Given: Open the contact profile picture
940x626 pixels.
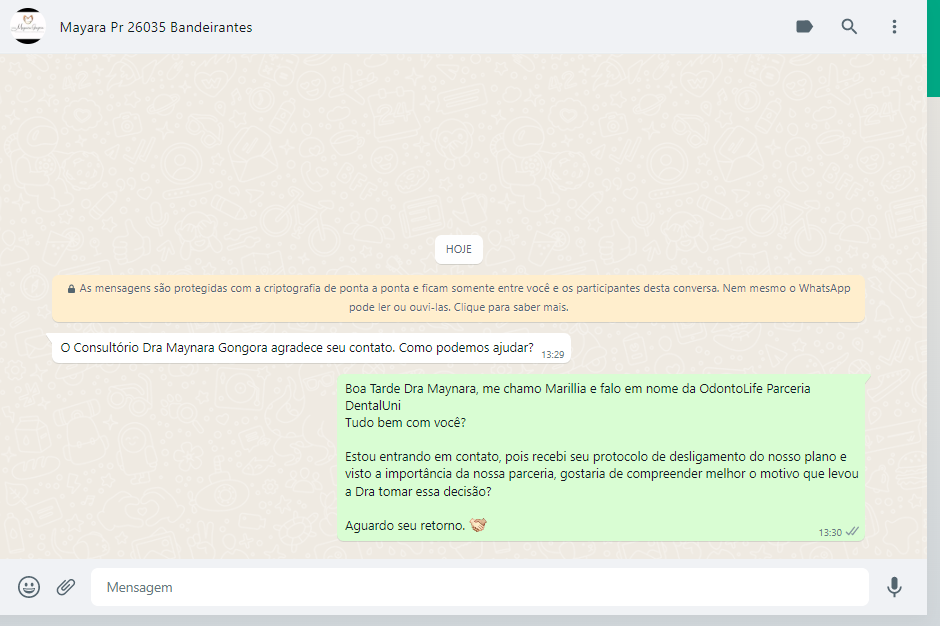Looking at the screenshot, I should coord(28,26).
